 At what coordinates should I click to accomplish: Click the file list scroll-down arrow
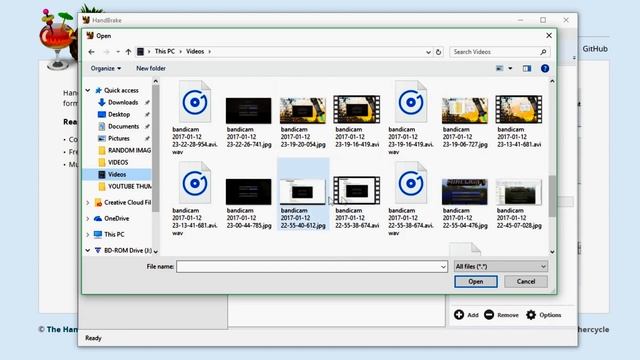click(552, 252)
